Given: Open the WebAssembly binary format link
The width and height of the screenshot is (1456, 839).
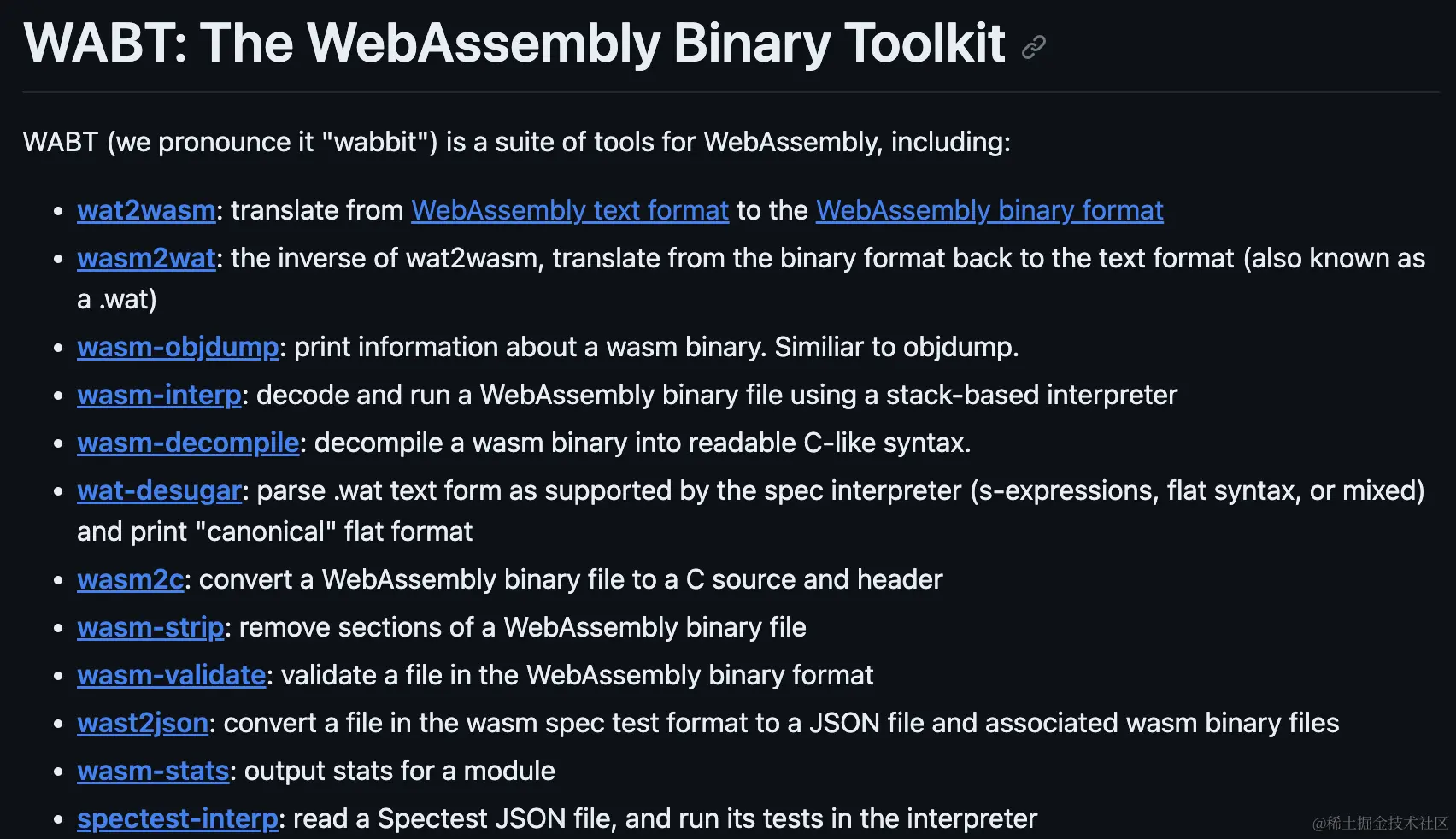Looking at the screenshot, I should click(989, 210).
